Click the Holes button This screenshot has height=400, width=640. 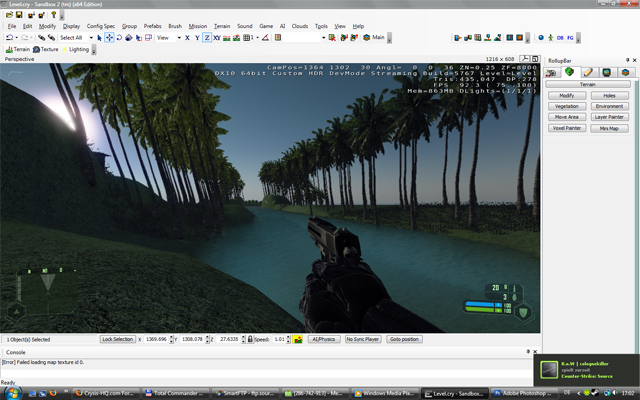point(609,96)
